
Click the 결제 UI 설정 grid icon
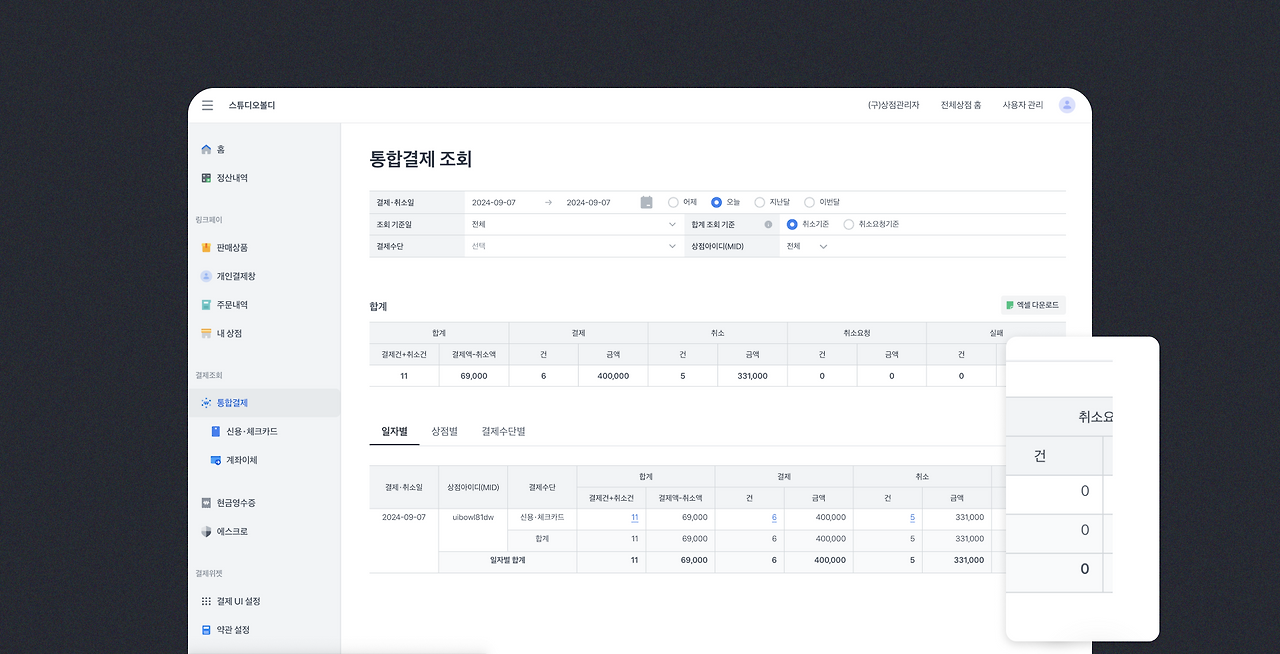tap(206, 601)
